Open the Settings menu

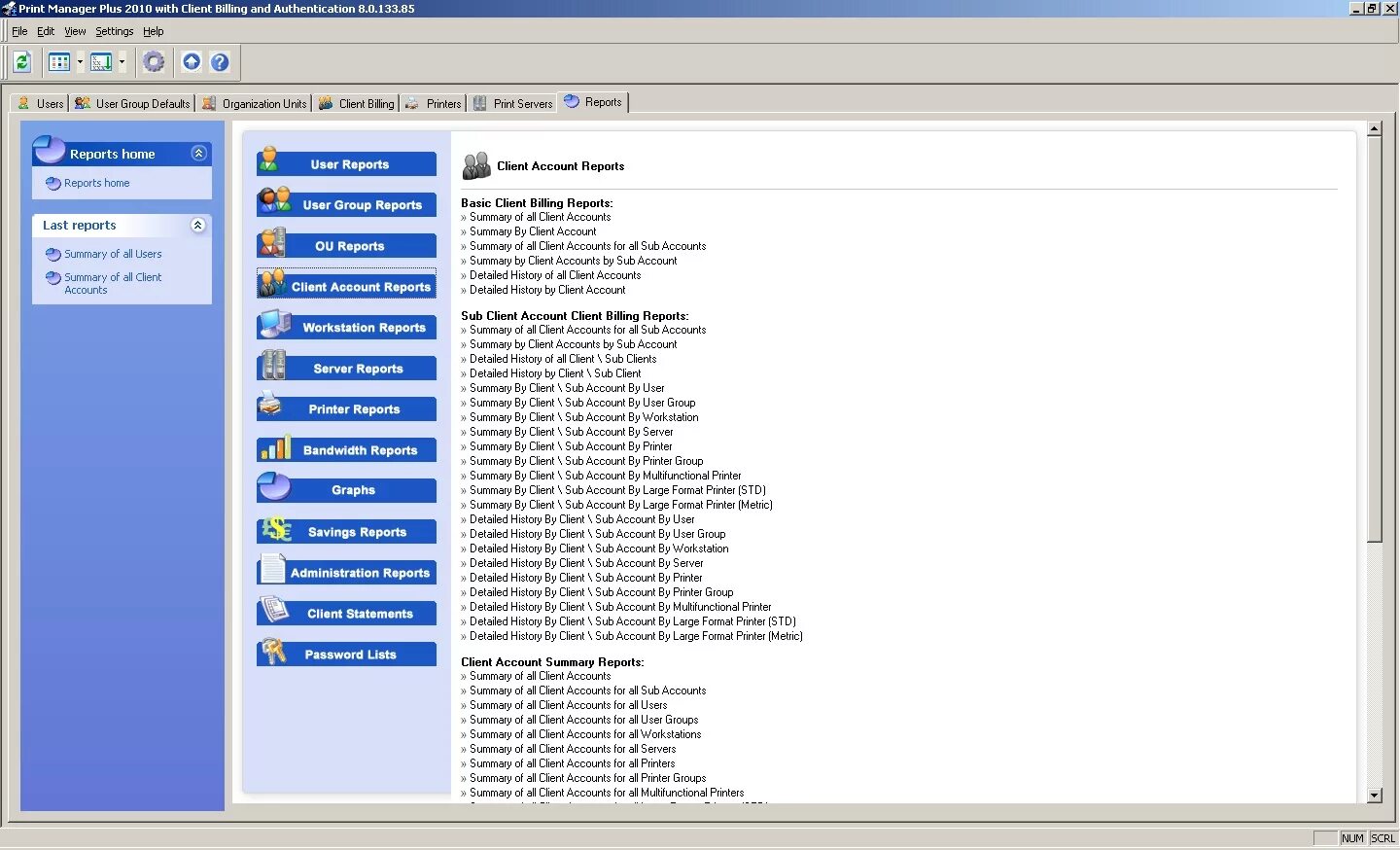[x=114, y=31]
